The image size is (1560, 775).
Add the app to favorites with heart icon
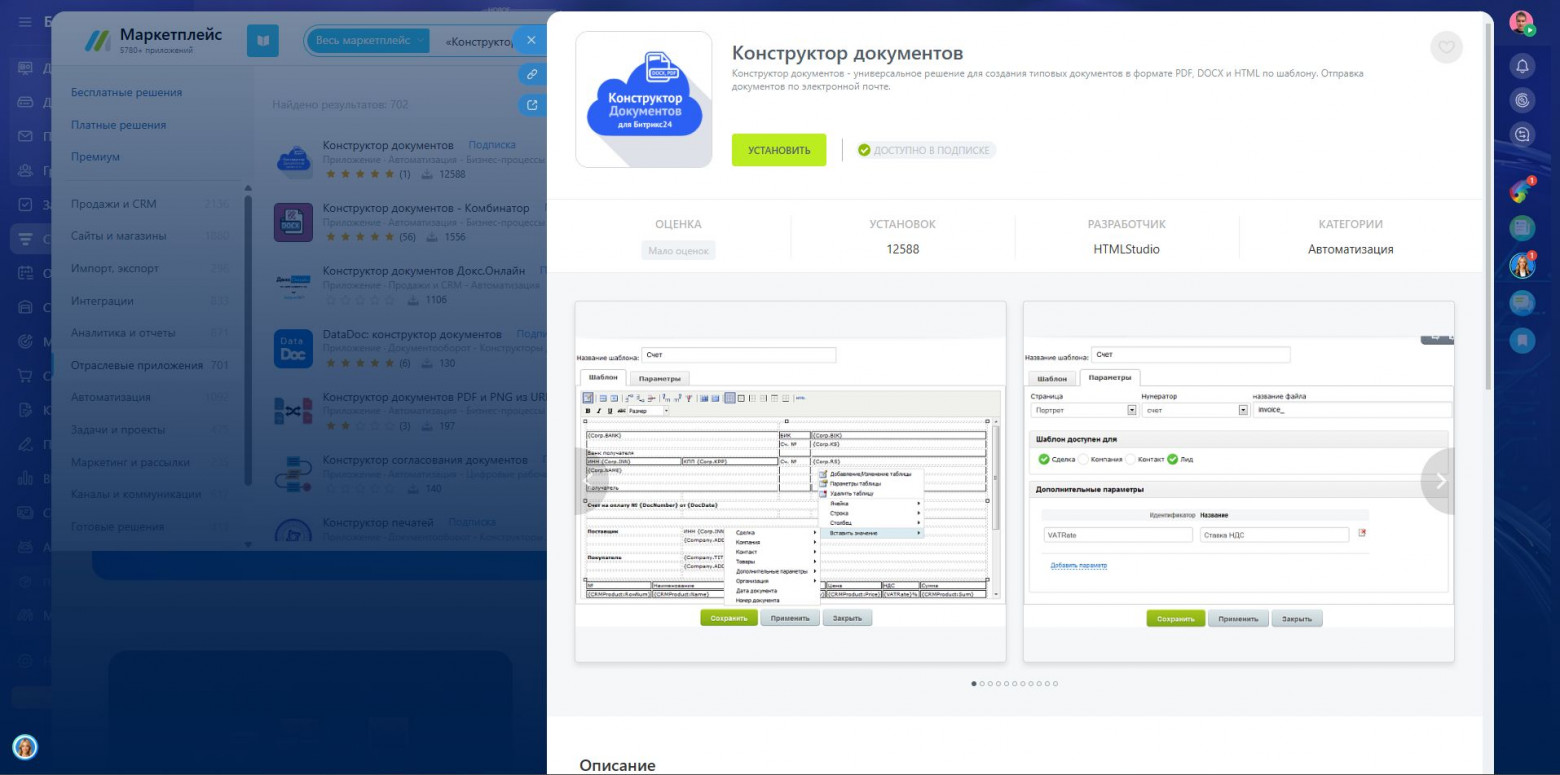(1446, 47)
